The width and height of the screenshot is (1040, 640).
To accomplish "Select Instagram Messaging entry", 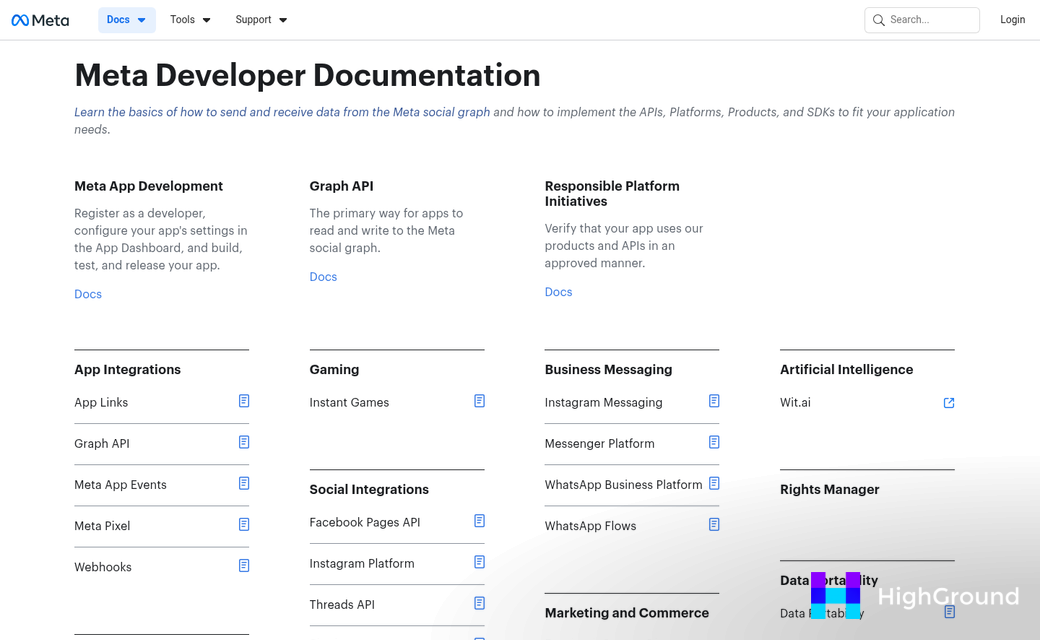I will tap(604, 403).
